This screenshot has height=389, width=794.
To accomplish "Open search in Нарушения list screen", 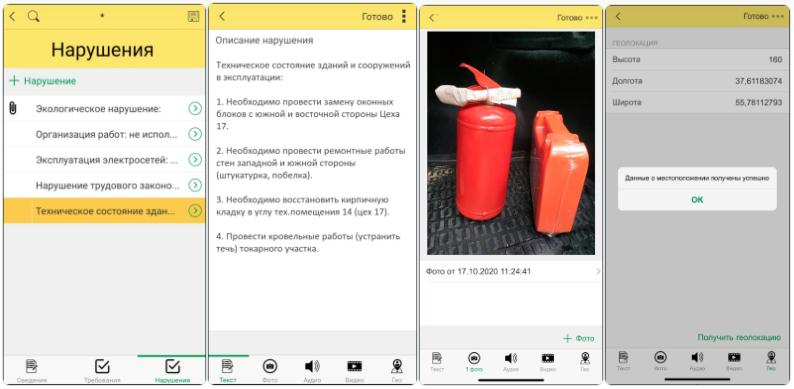I will click(x=33, y=17).
